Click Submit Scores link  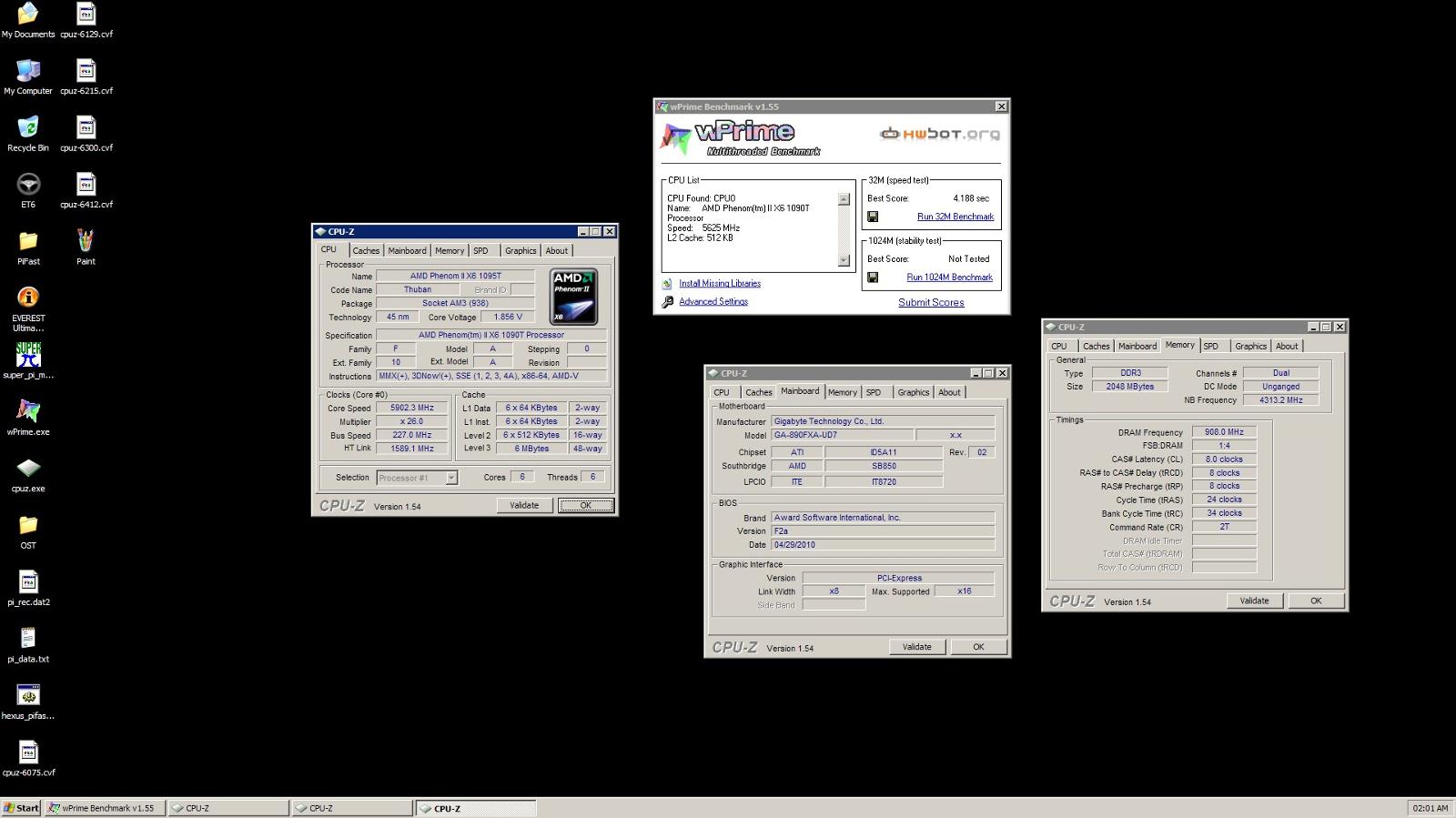click(931, 303)
